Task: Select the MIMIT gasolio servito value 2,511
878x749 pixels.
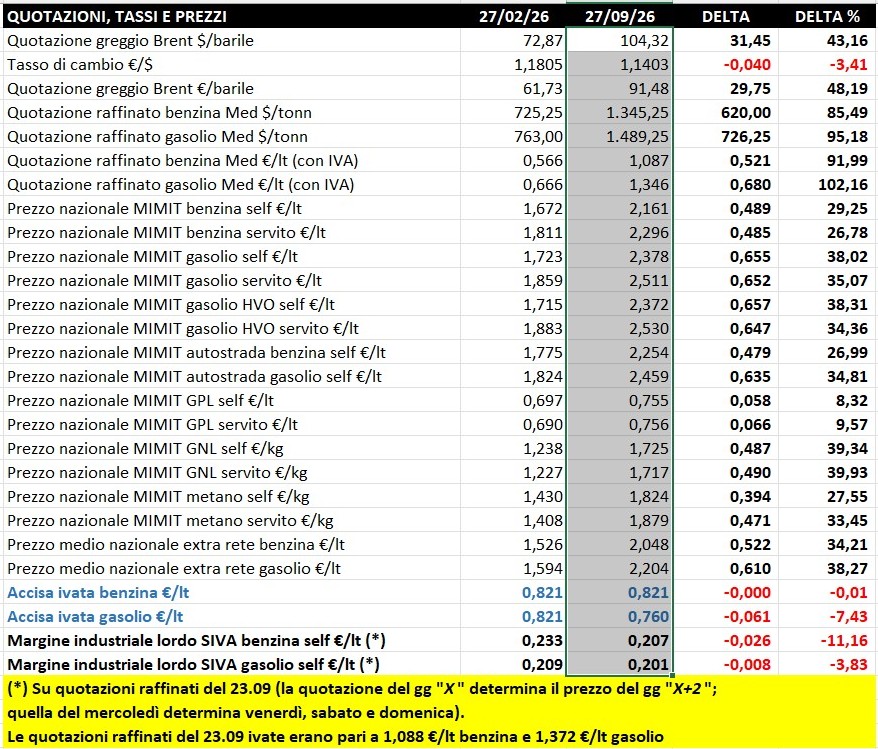Action: coord(619,280)
